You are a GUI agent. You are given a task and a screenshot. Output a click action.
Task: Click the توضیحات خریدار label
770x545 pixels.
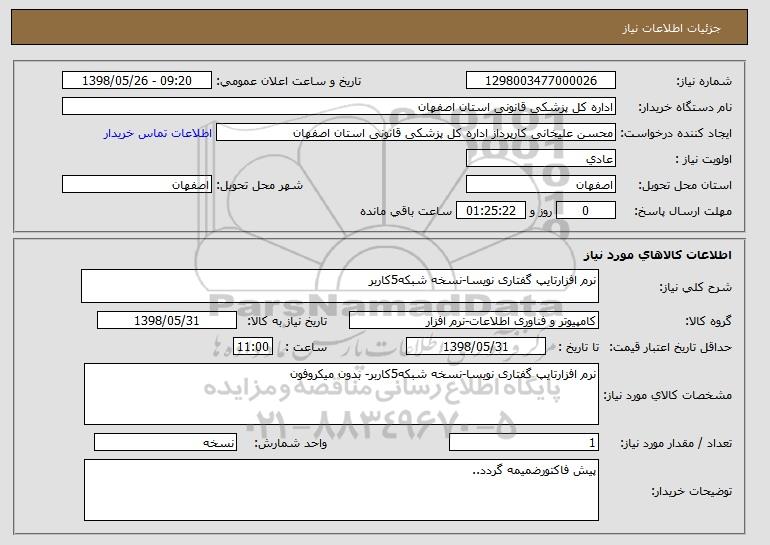pos(691,491)
